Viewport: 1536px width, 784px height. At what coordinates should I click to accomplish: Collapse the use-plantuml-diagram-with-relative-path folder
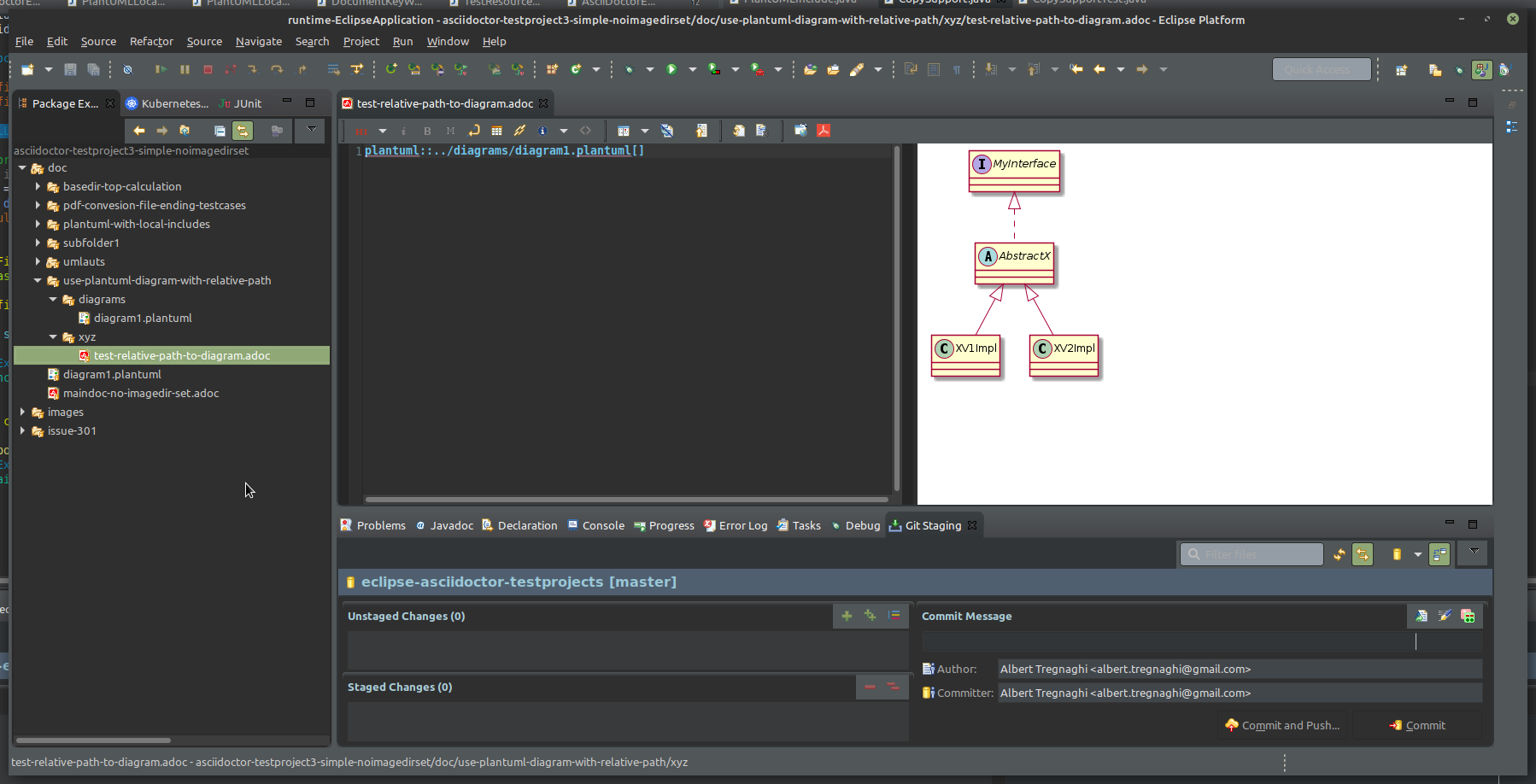point(38,280)
